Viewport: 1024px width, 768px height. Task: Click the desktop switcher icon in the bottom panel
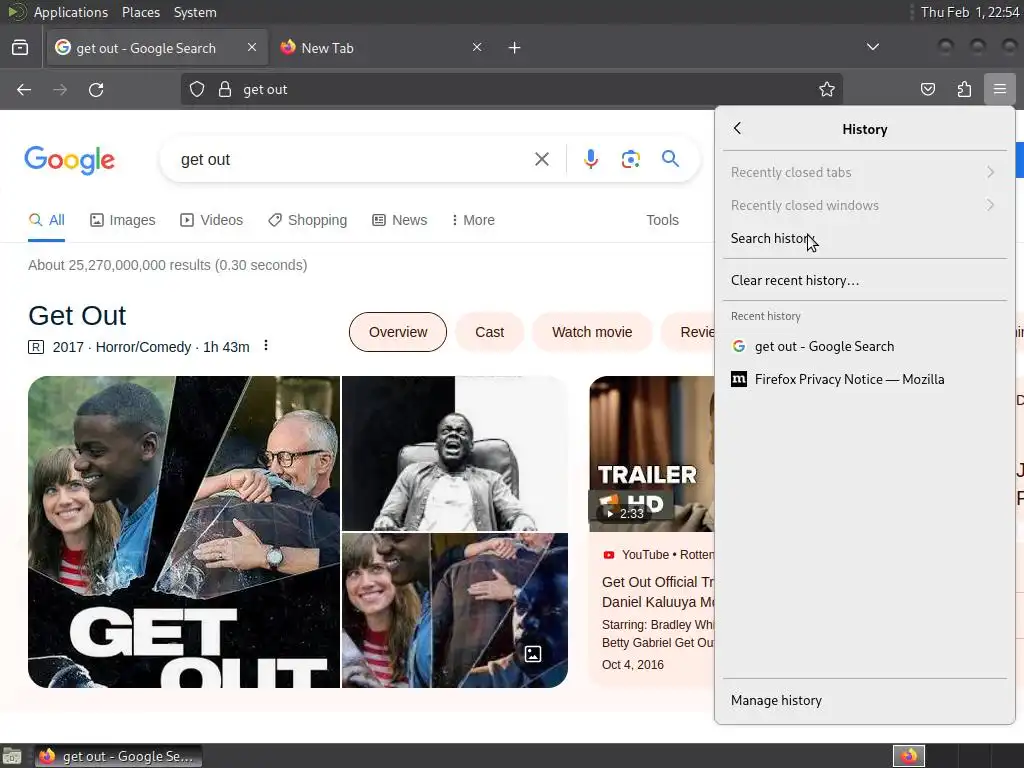tap(12, 756)
